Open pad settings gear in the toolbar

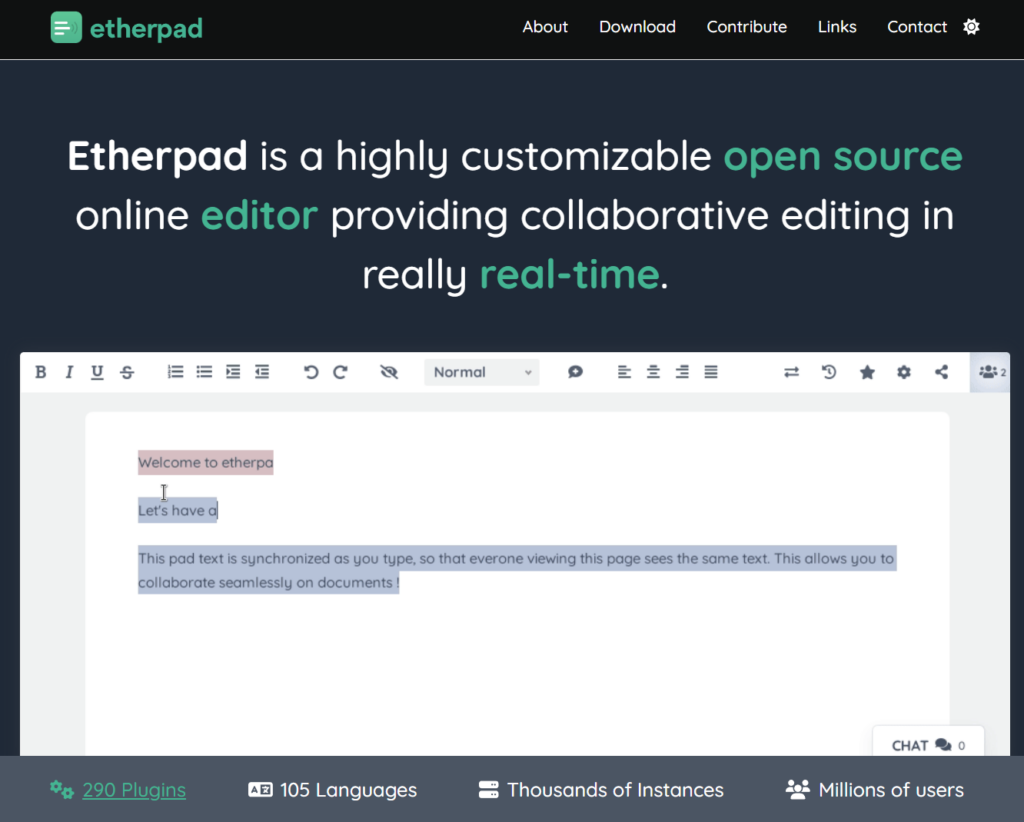tap(904, 372)
